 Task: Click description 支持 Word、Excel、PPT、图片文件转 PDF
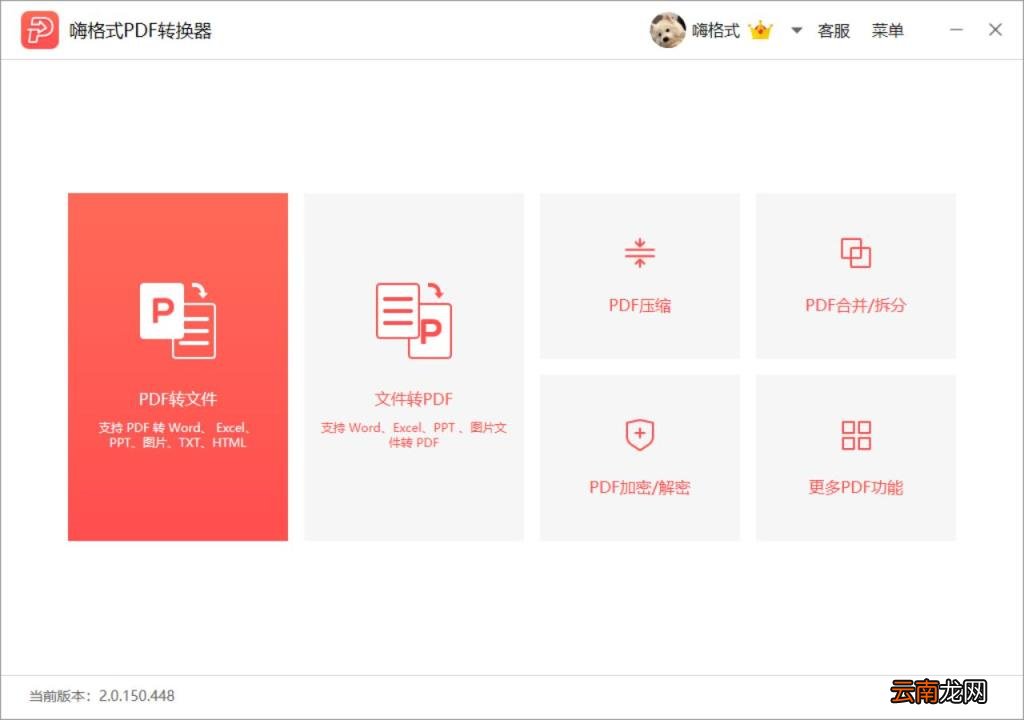pos(413,435)
